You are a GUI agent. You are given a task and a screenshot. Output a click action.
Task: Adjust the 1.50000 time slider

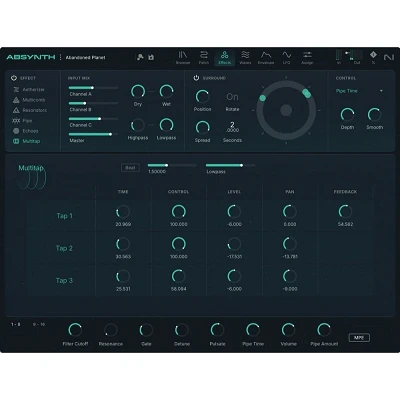[x=172, y=165]
